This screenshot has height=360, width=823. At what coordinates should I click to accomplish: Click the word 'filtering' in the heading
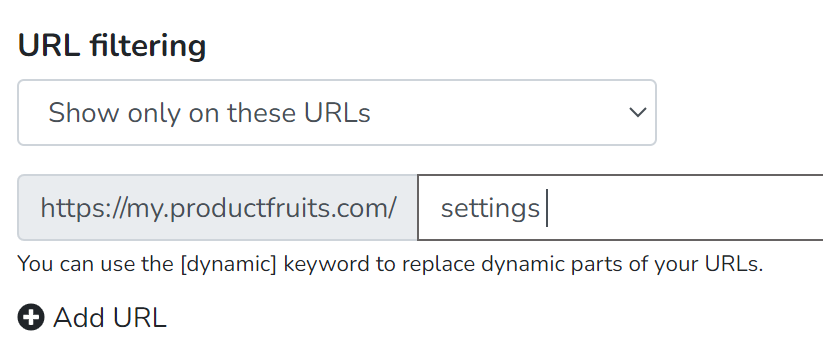148,46
